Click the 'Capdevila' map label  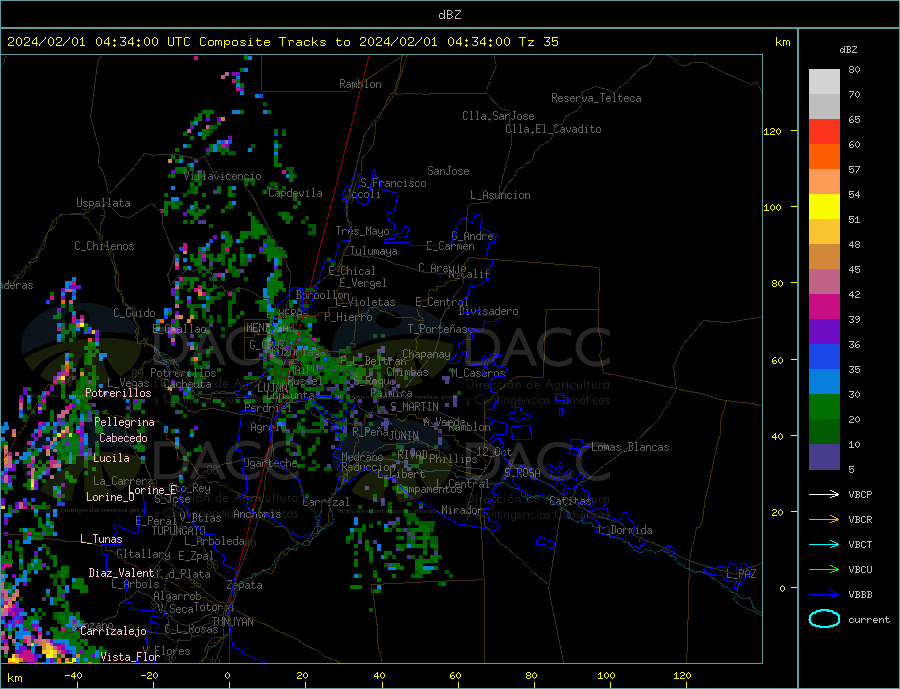point(295,193)
